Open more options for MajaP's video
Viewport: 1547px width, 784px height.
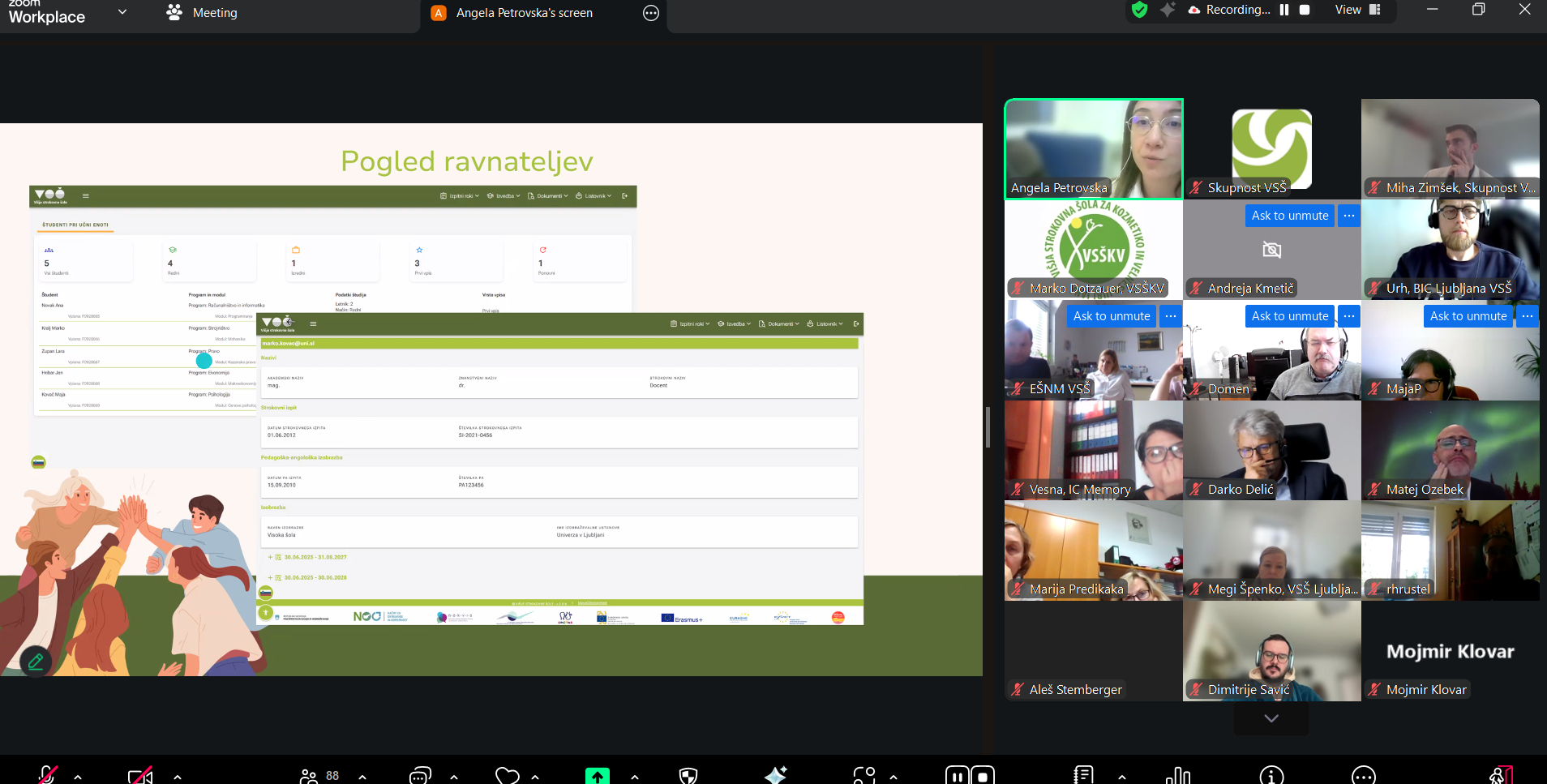point(1527,316)
